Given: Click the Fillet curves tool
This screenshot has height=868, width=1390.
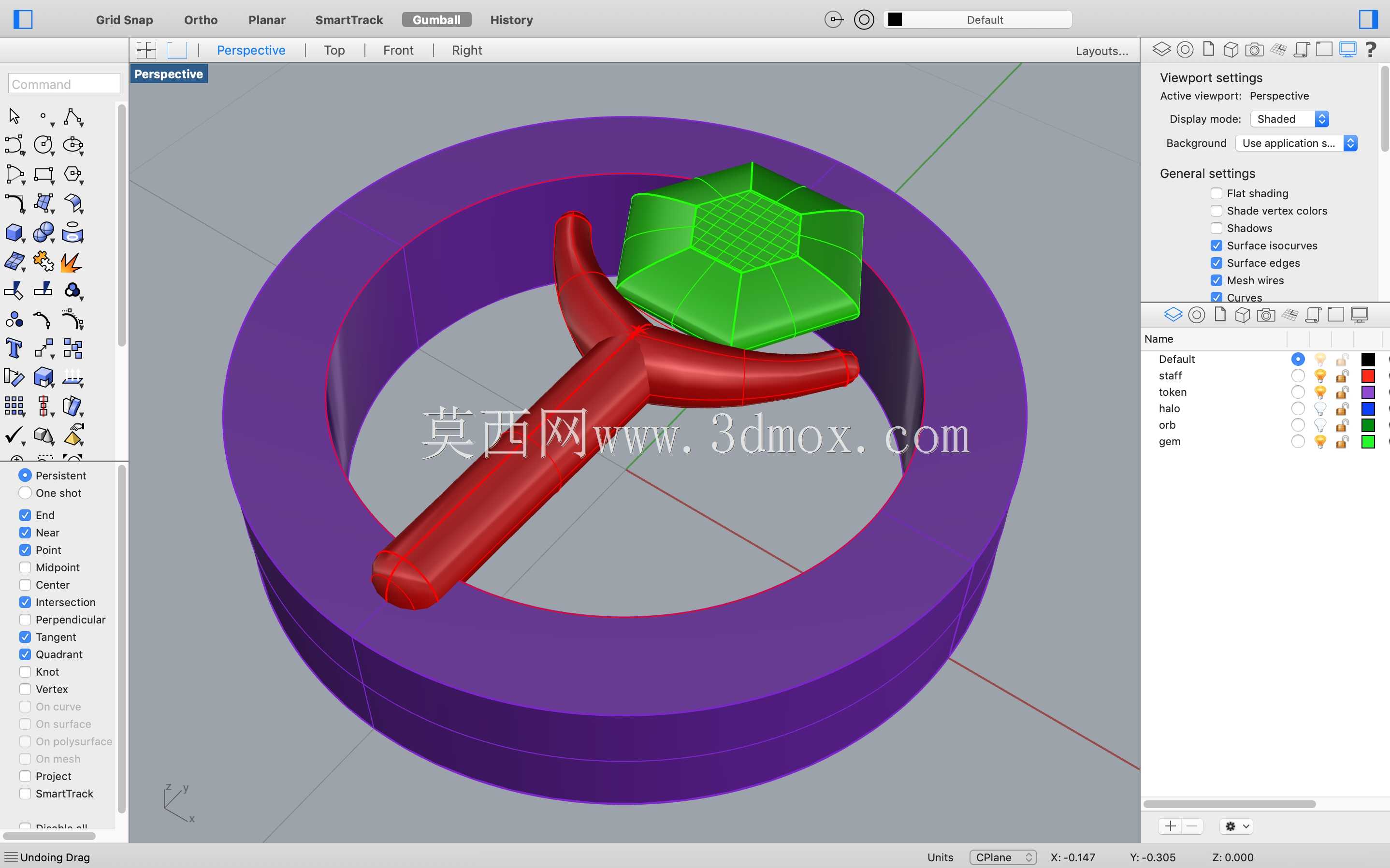Looking at the screenshot, I should click(x=14, y=203).
